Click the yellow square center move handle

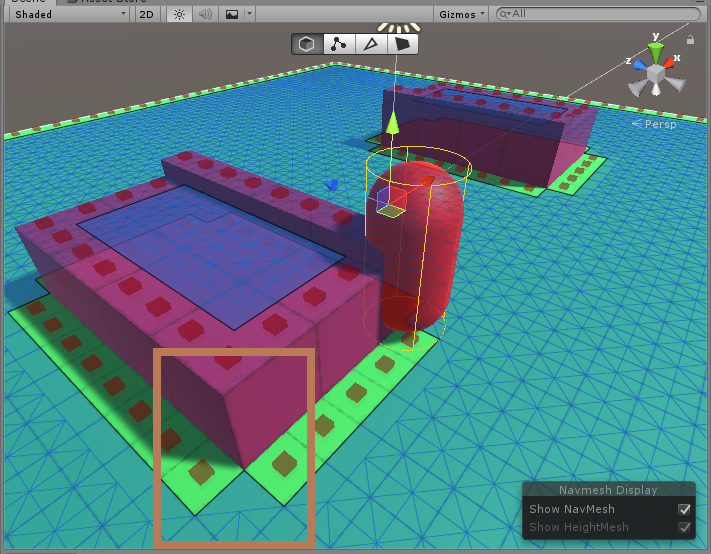[391, 210]
